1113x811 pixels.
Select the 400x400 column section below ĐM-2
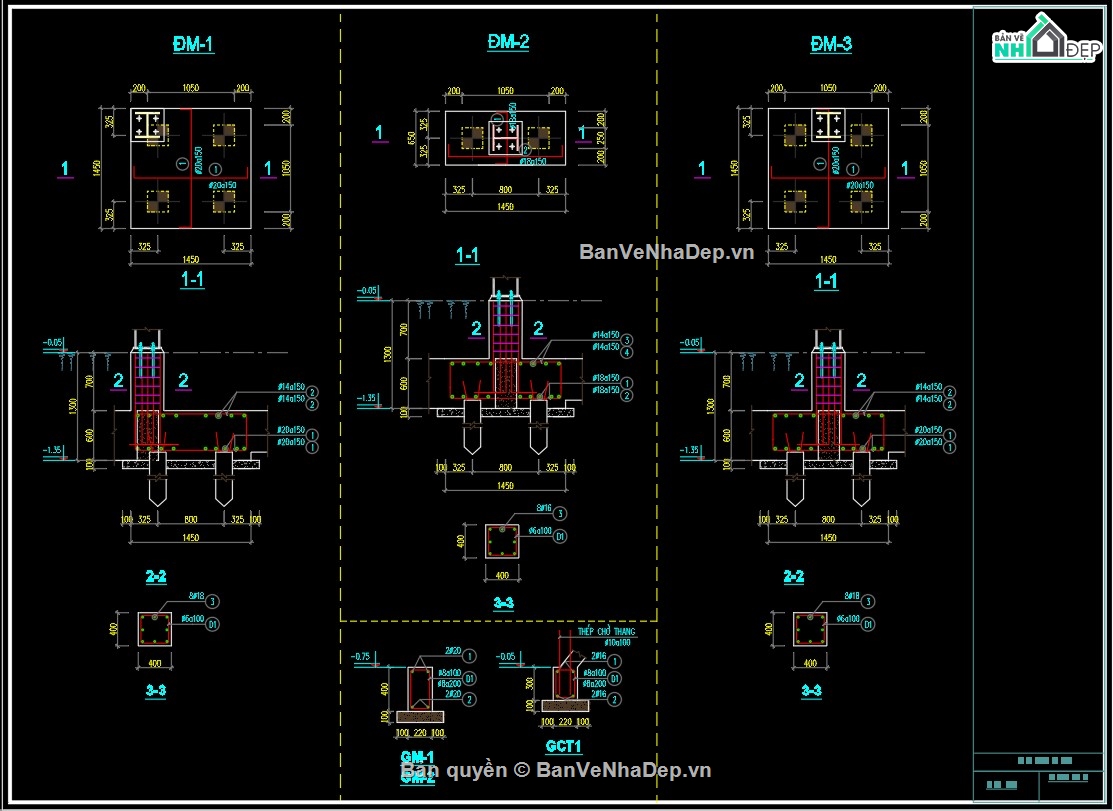[503, 542]
